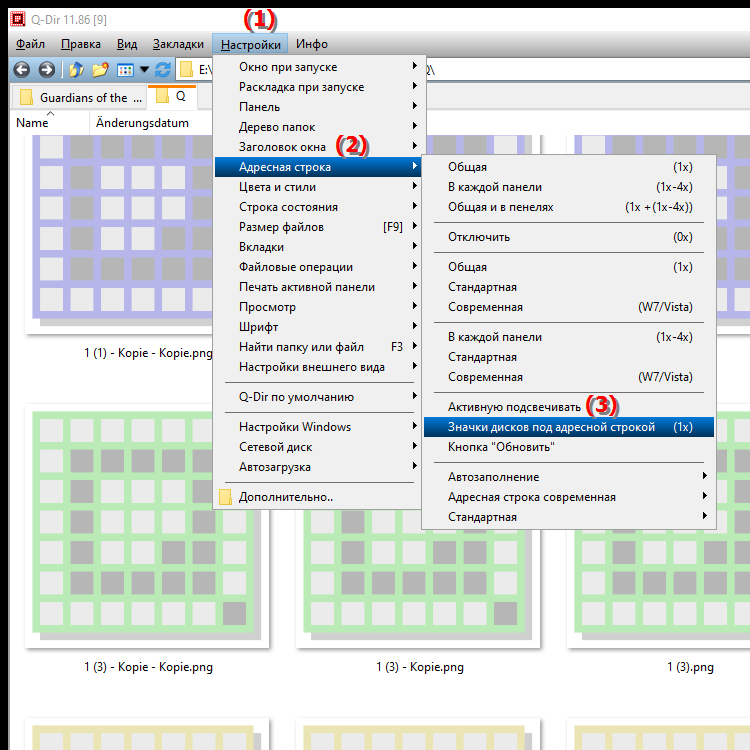The height and width of the screenshot is (750, 750).
Task: Open the Вкладки submenu
Action: [x=317, y=247]
